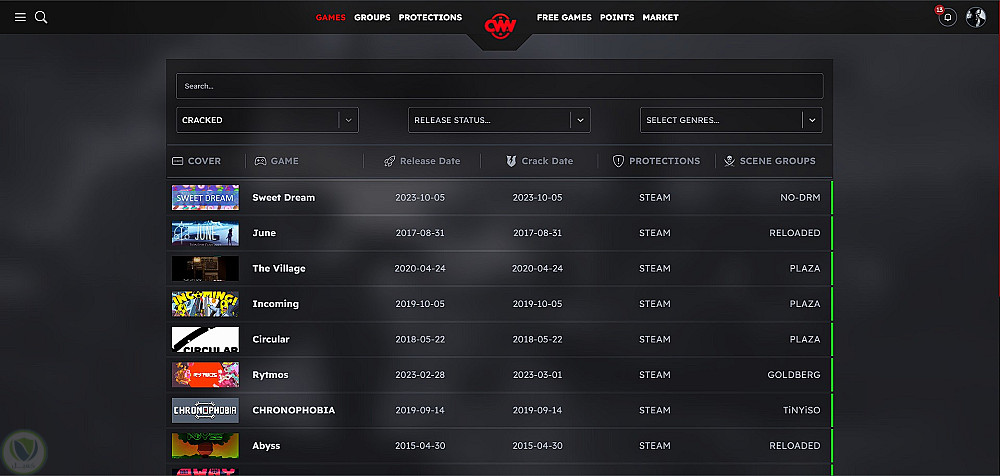The width and height of the screenshot is (1000, 476).
Task: Click the Cover column icon
Action: 177,161
